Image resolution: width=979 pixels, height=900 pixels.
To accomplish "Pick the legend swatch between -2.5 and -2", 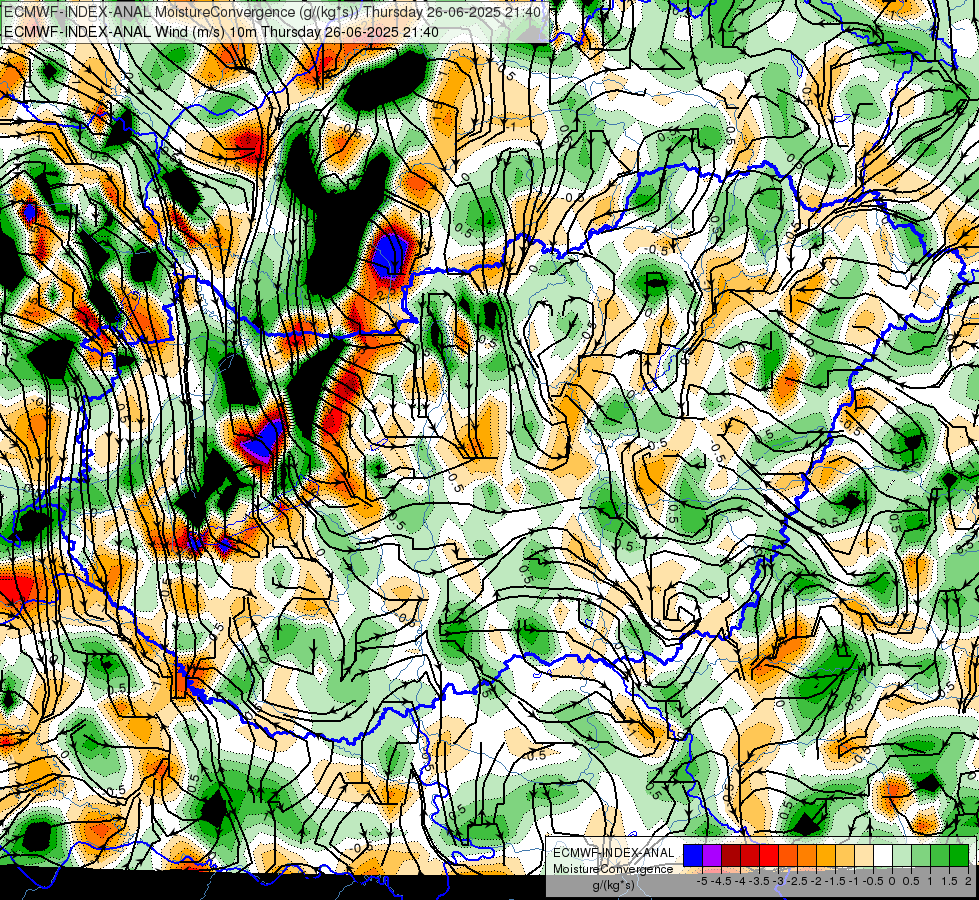I will 807,855.
